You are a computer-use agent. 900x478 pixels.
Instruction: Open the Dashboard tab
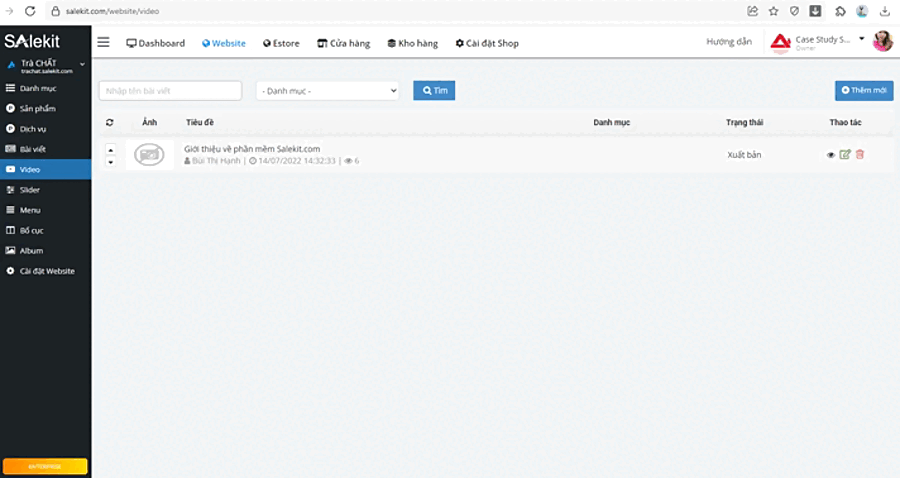156,43
